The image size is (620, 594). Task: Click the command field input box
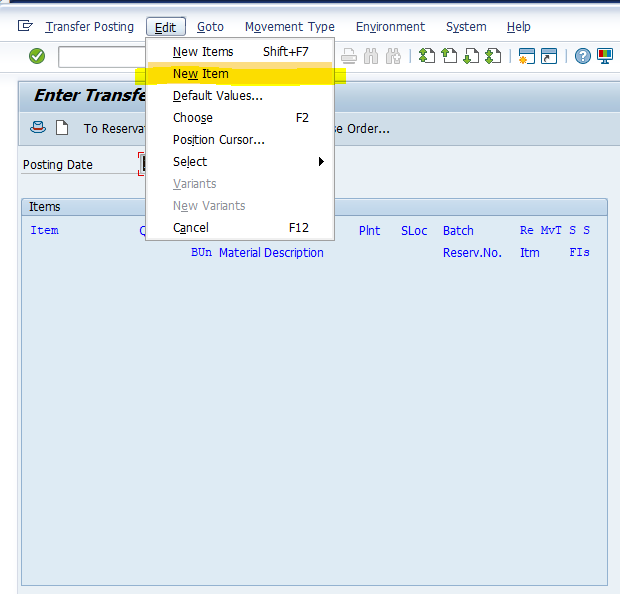(102, 57)
